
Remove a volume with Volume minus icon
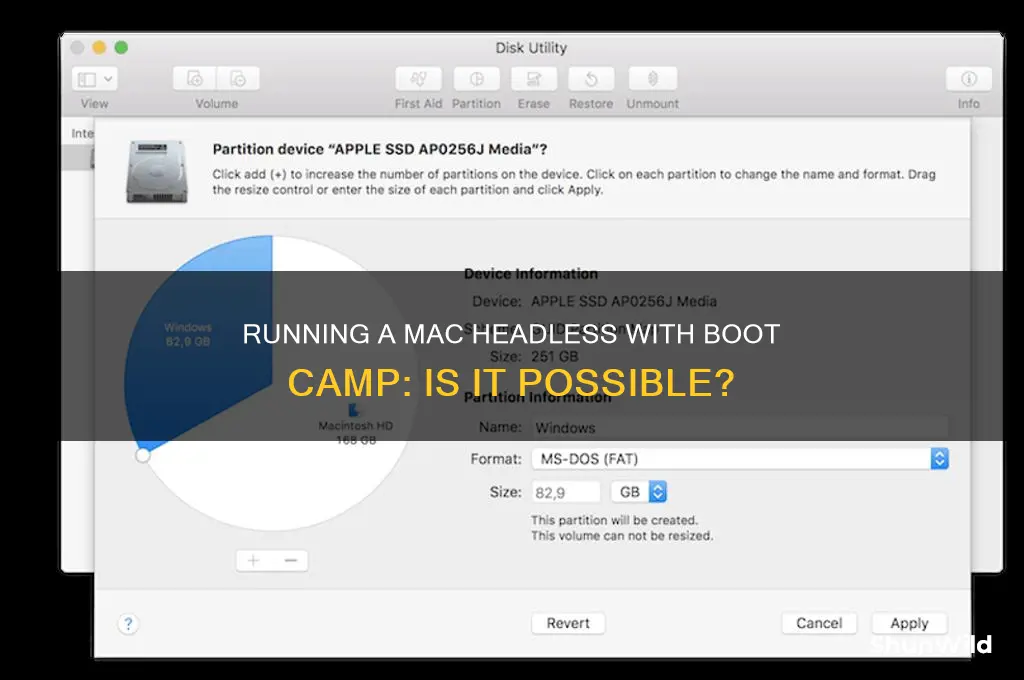point(238,79)
